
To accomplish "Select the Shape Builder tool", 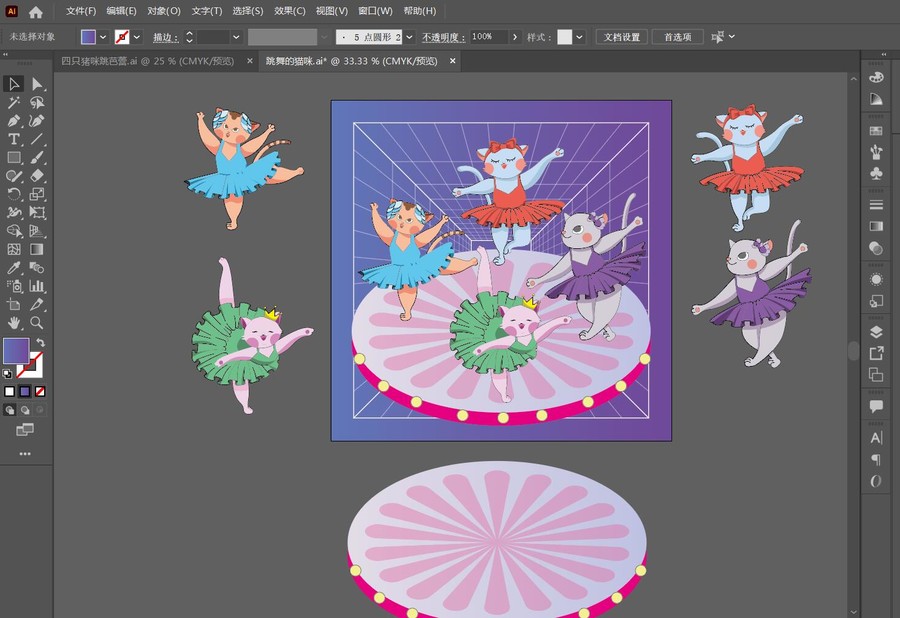I will [x=14, y=231].
